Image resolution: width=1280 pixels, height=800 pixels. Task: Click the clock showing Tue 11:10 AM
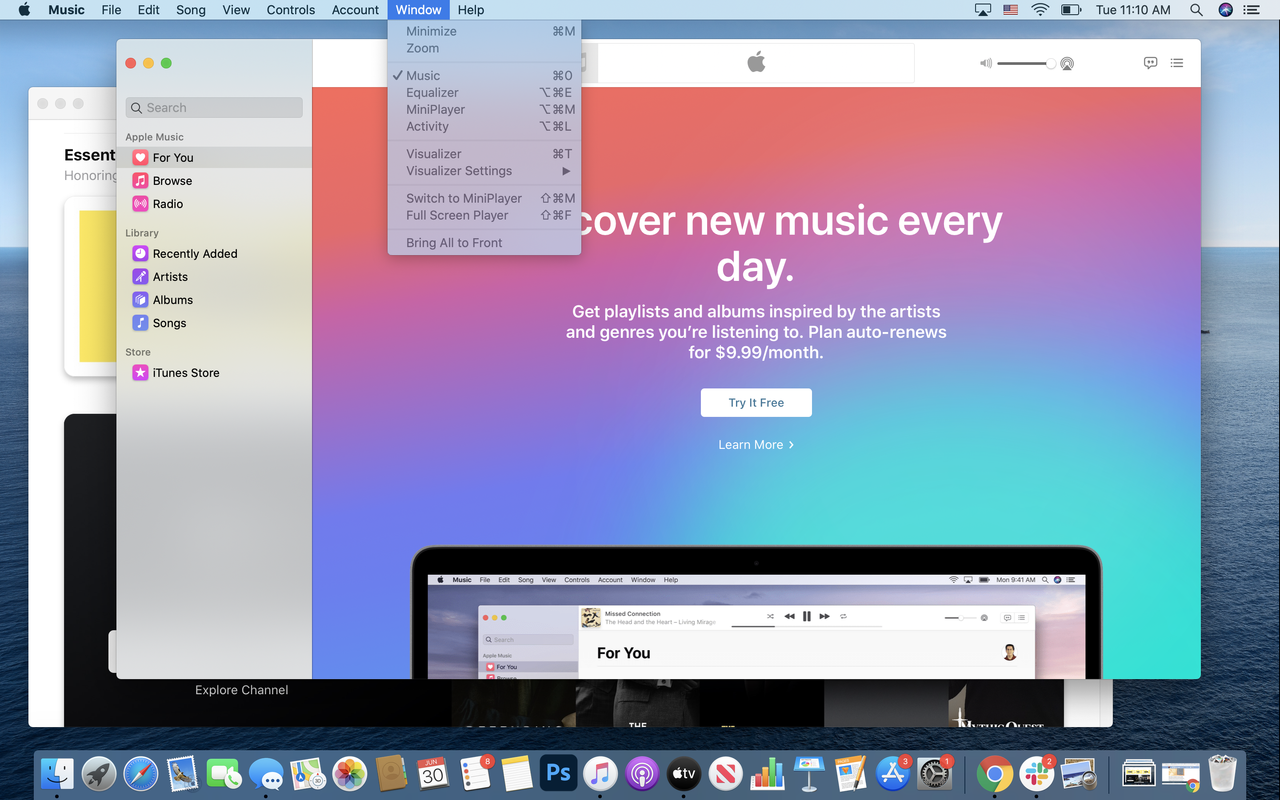point(1133,10)
